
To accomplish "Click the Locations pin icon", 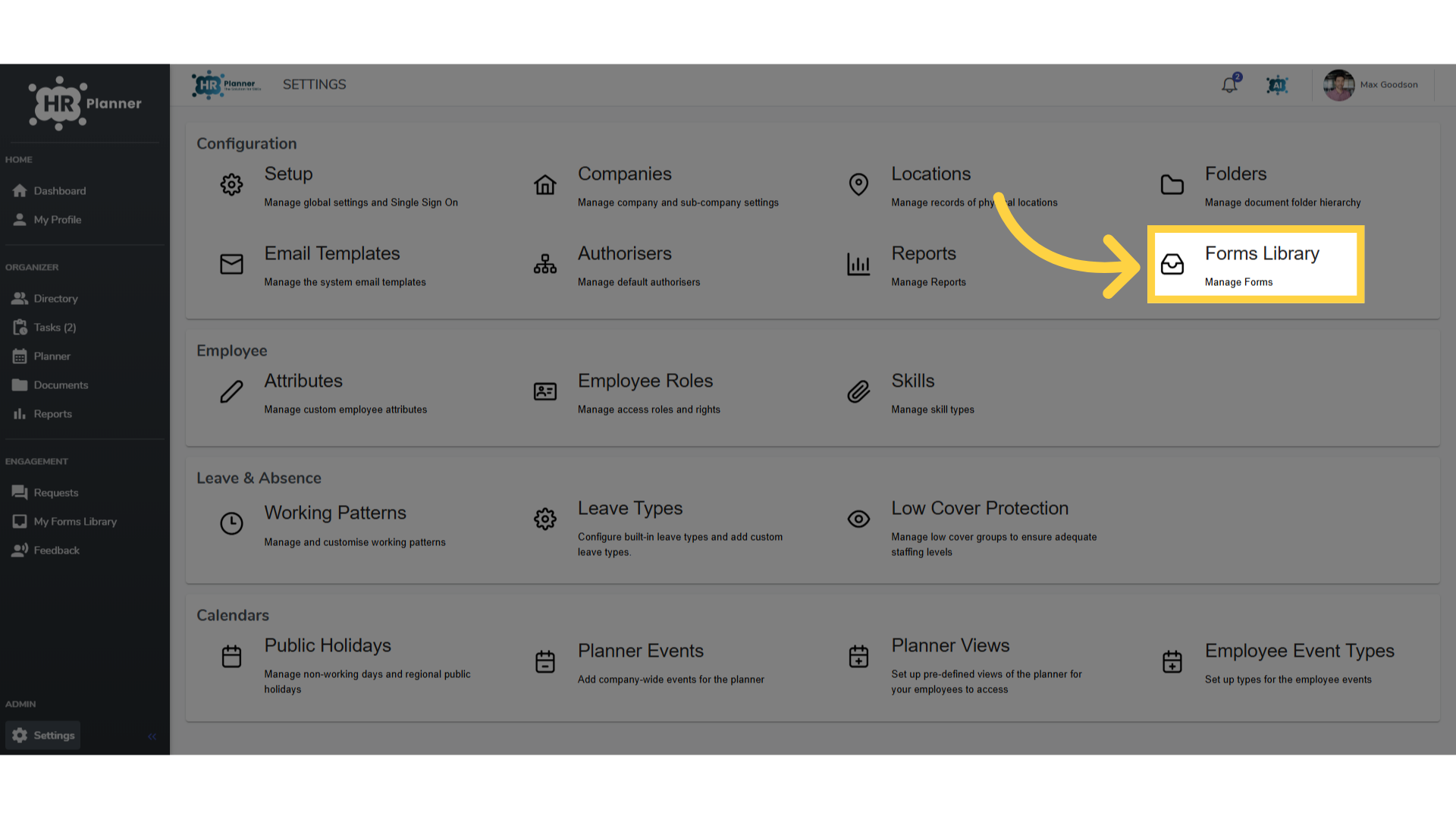I will point(858,184).
